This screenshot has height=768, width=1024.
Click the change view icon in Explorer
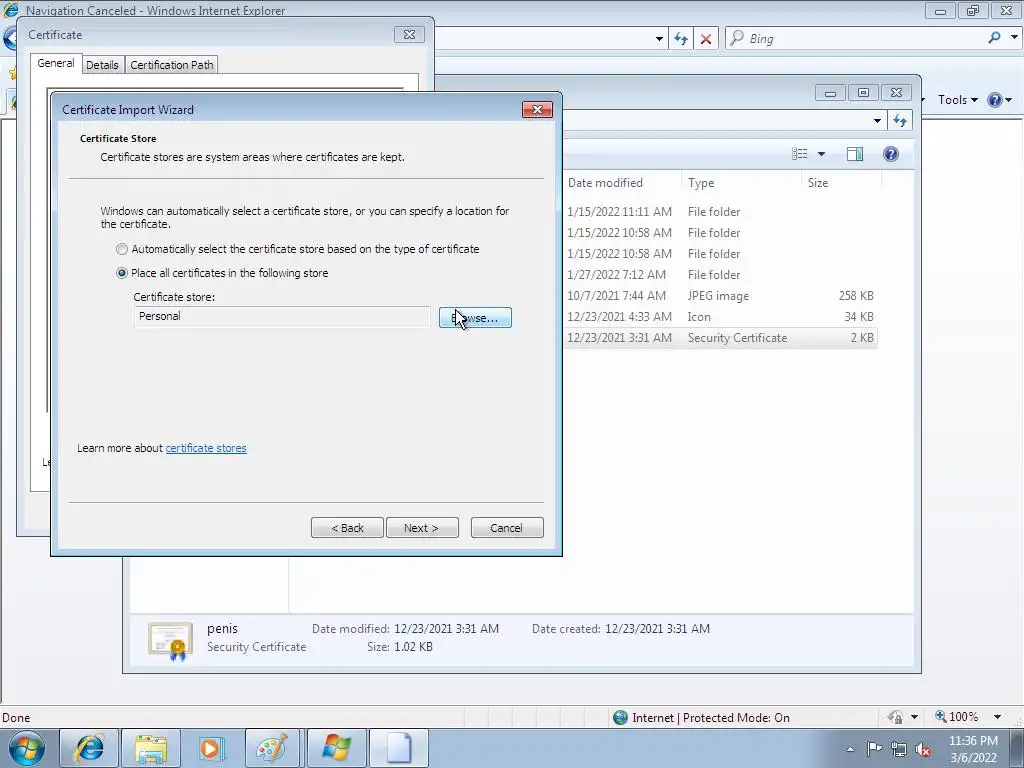(800, 153)
